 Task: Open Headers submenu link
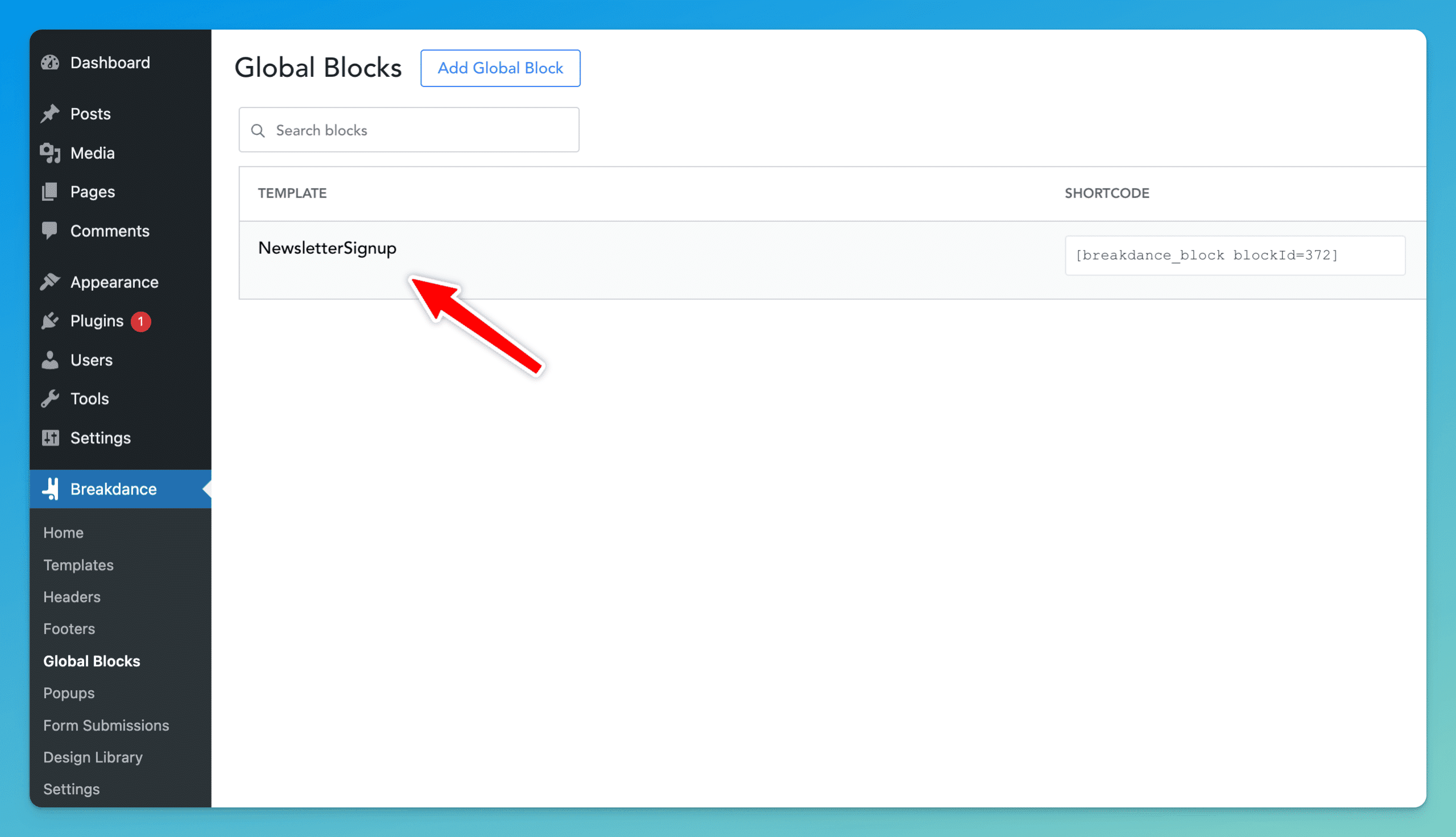tap(72, 597)
